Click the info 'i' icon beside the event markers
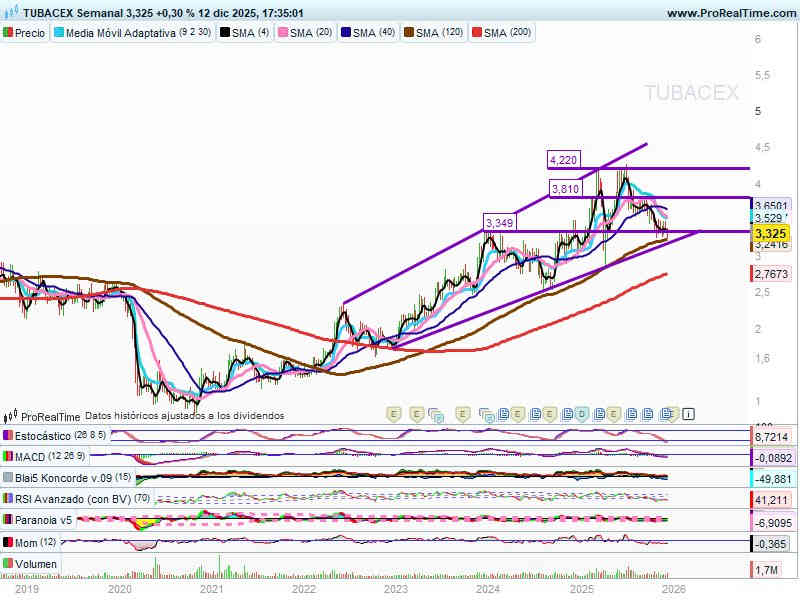 pos(688,412)
